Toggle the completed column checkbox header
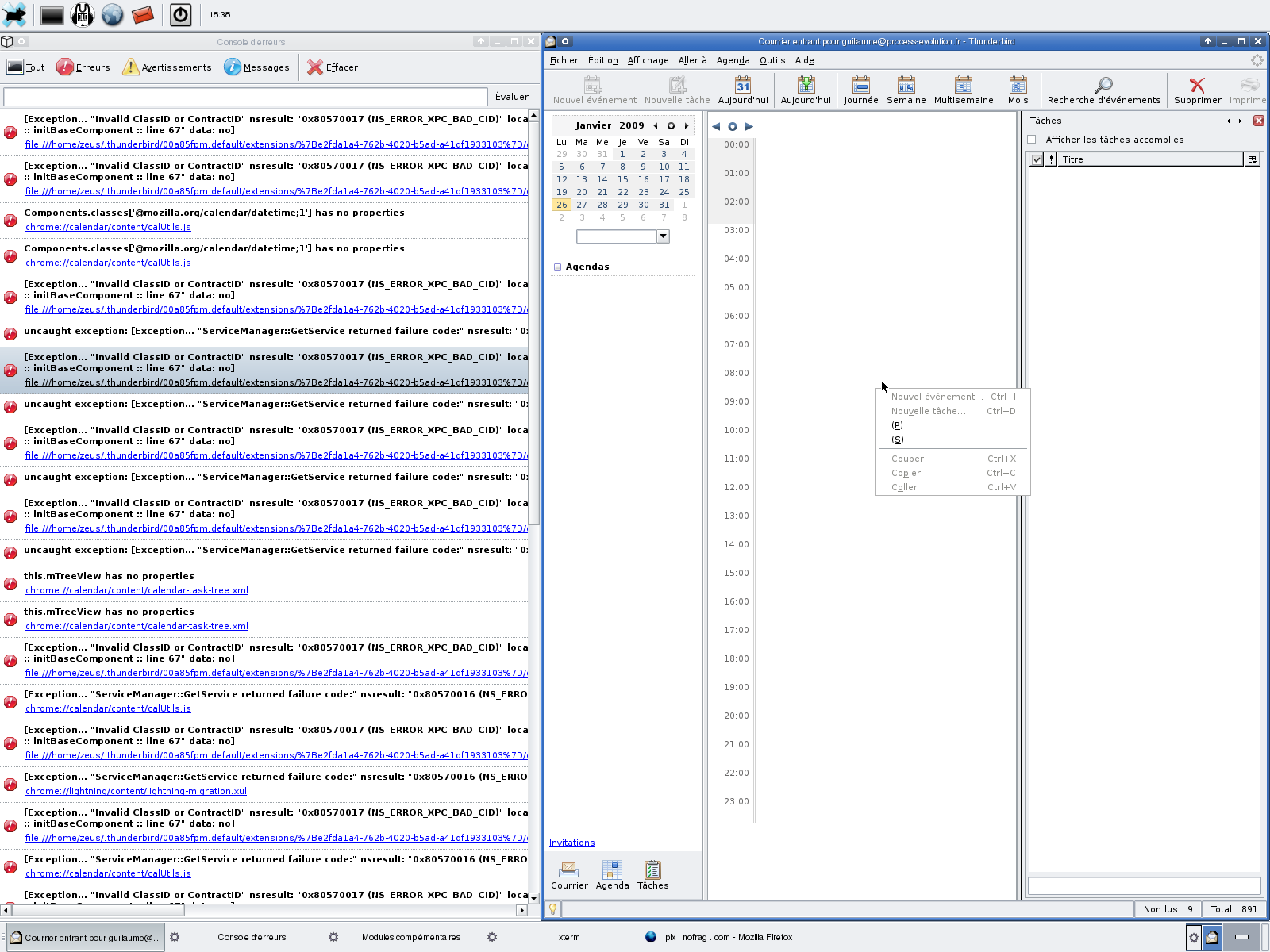 1037,159
